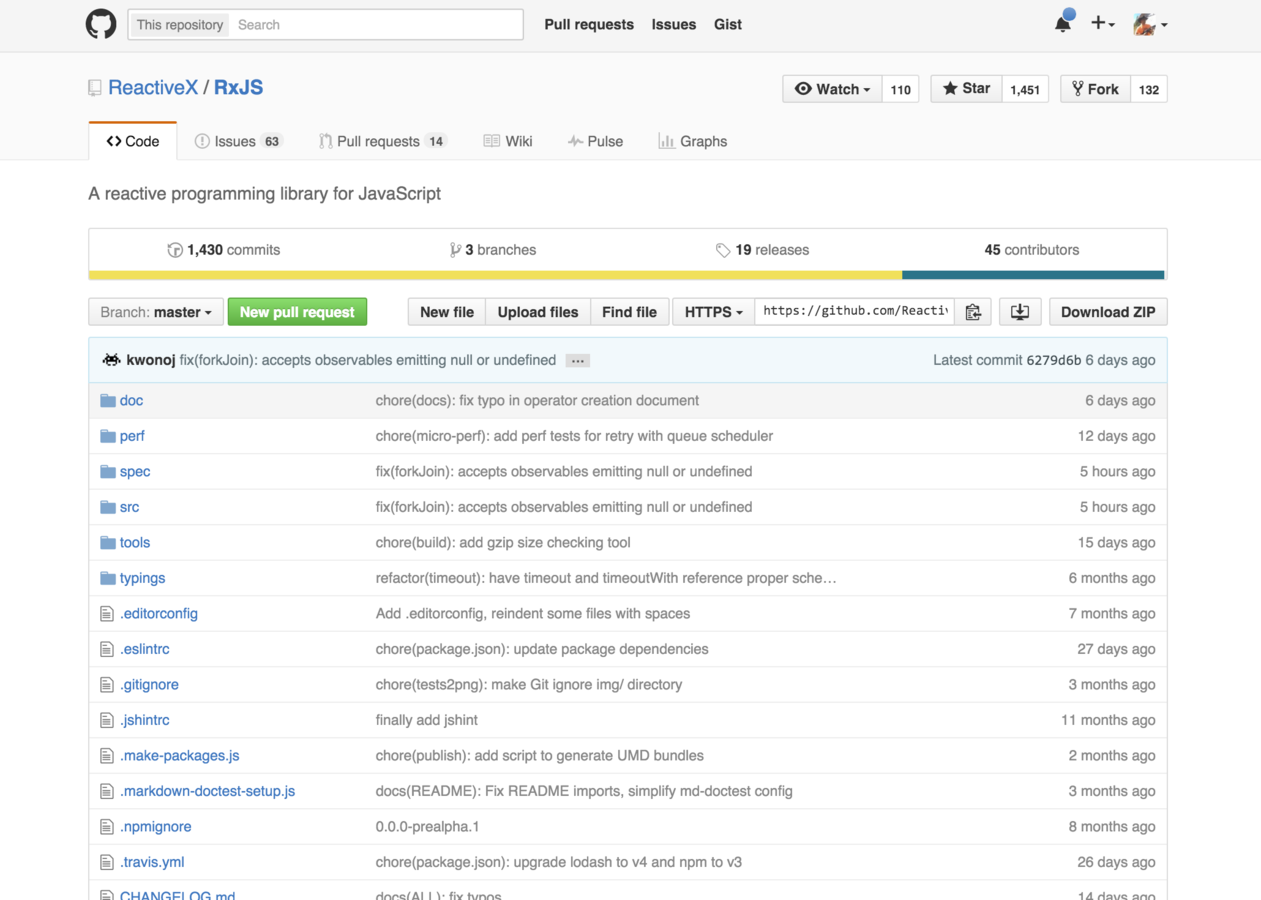Viewport: 1261px width, 900px height.
Task: Open the user avatar menu
Action: [x=1150, y=24]
